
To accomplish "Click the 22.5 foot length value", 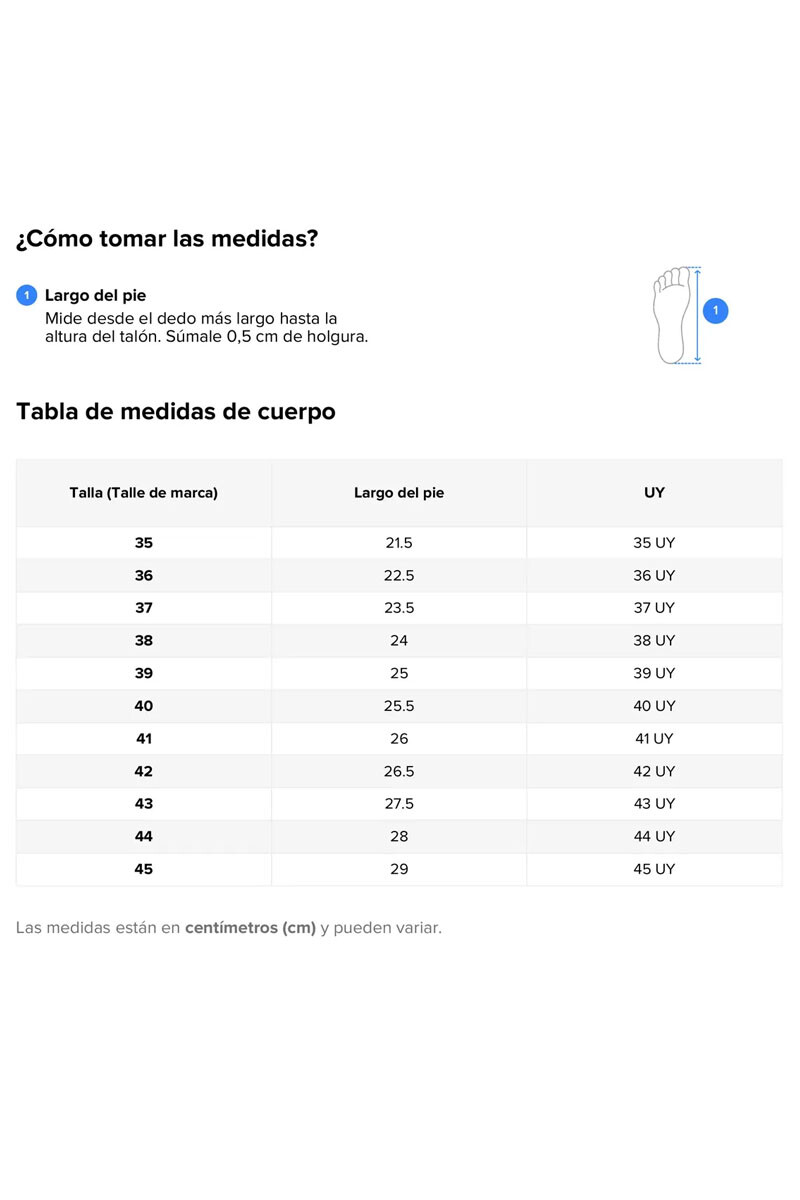I will coord(399,576).
